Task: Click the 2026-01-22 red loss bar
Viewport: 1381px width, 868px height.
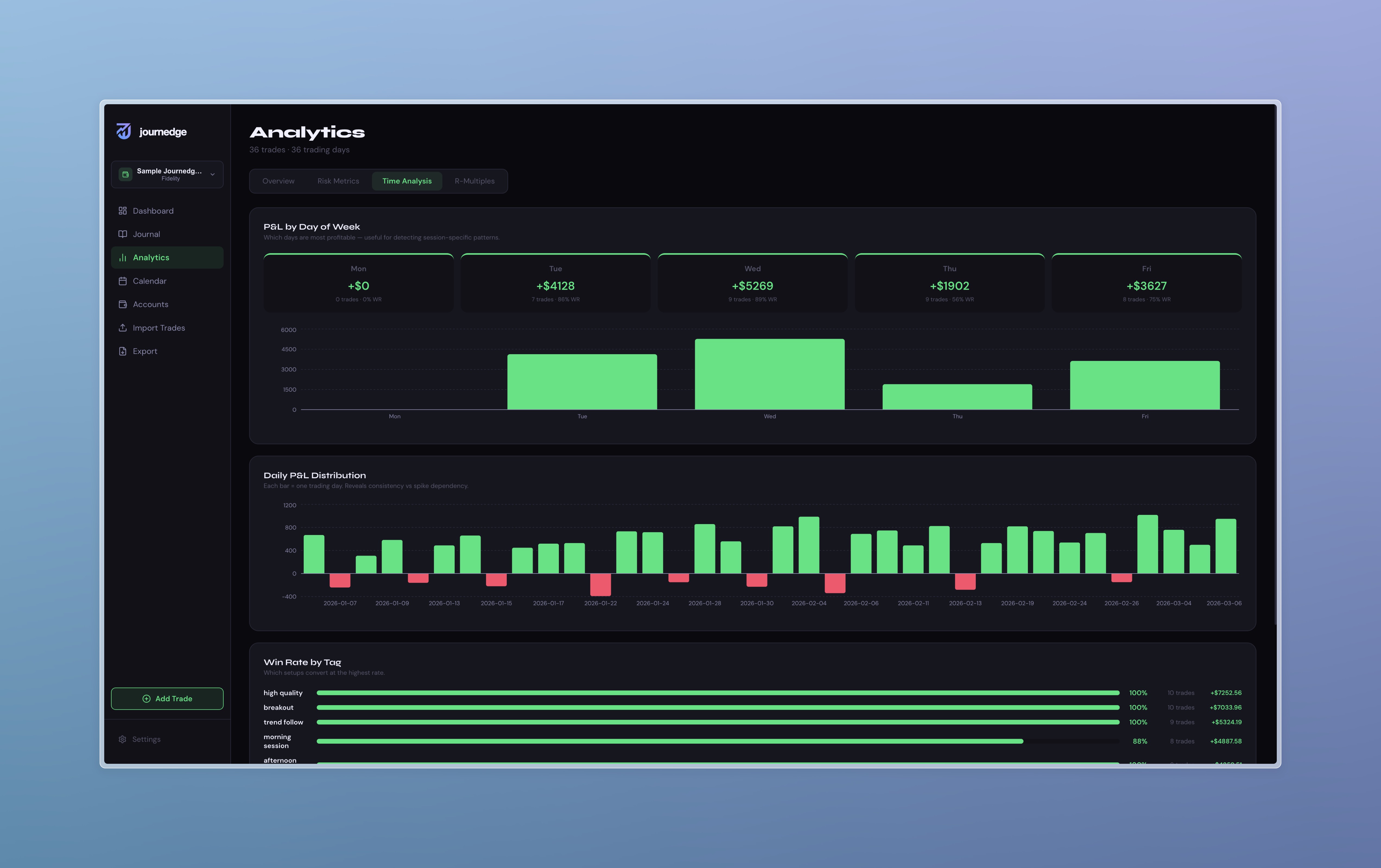Action: tap(600, 585)
